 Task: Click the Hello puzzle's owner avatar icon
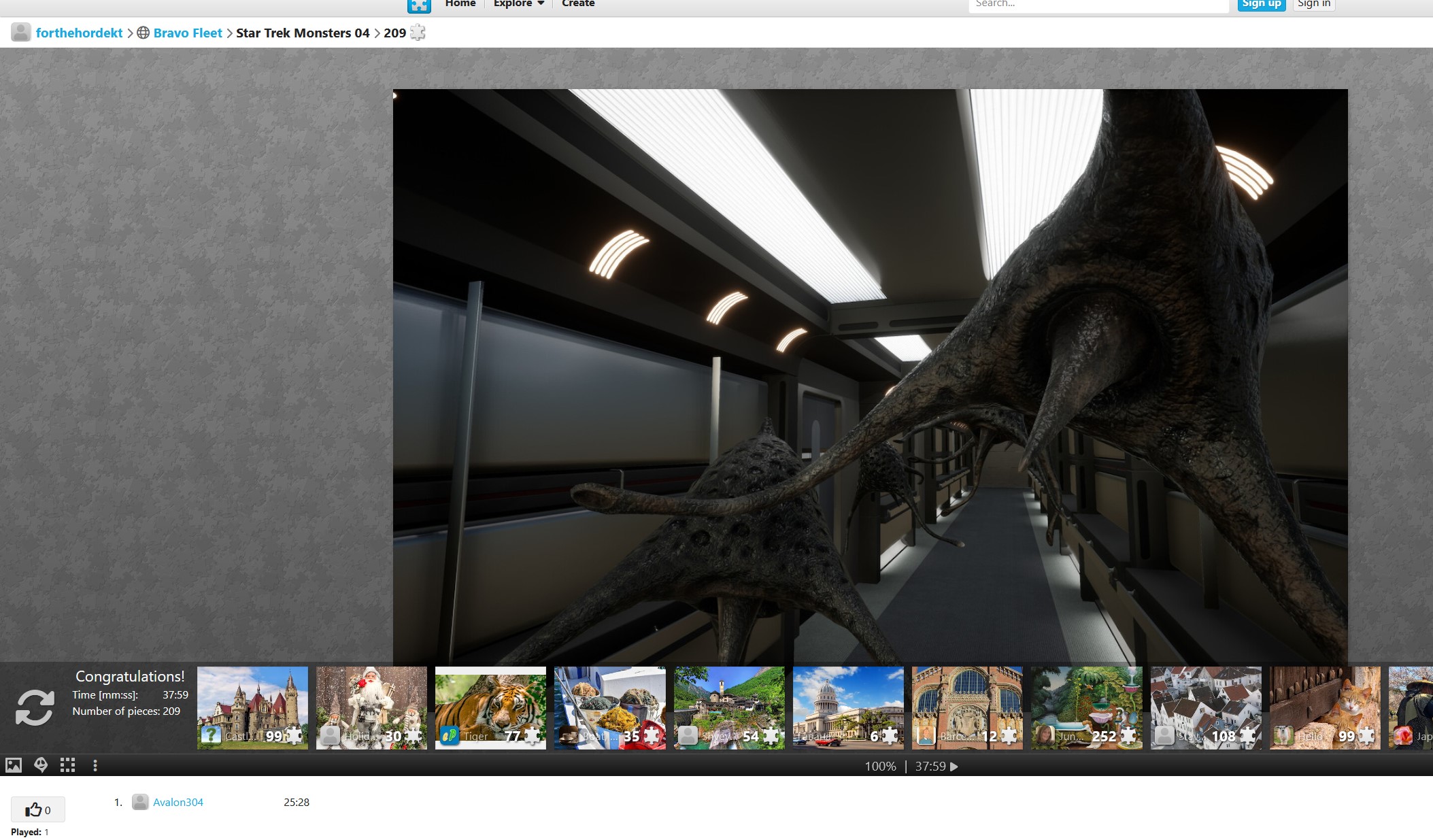(1283, 735)
